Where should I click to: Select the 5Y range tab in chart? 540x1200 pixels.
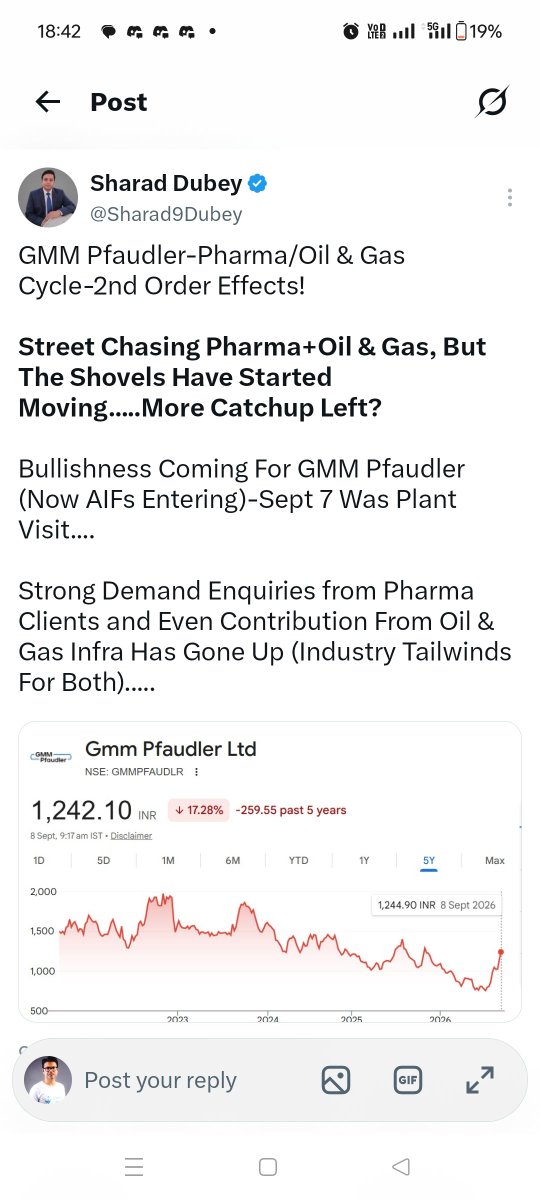pyautogui.click(x=429, y=860)
